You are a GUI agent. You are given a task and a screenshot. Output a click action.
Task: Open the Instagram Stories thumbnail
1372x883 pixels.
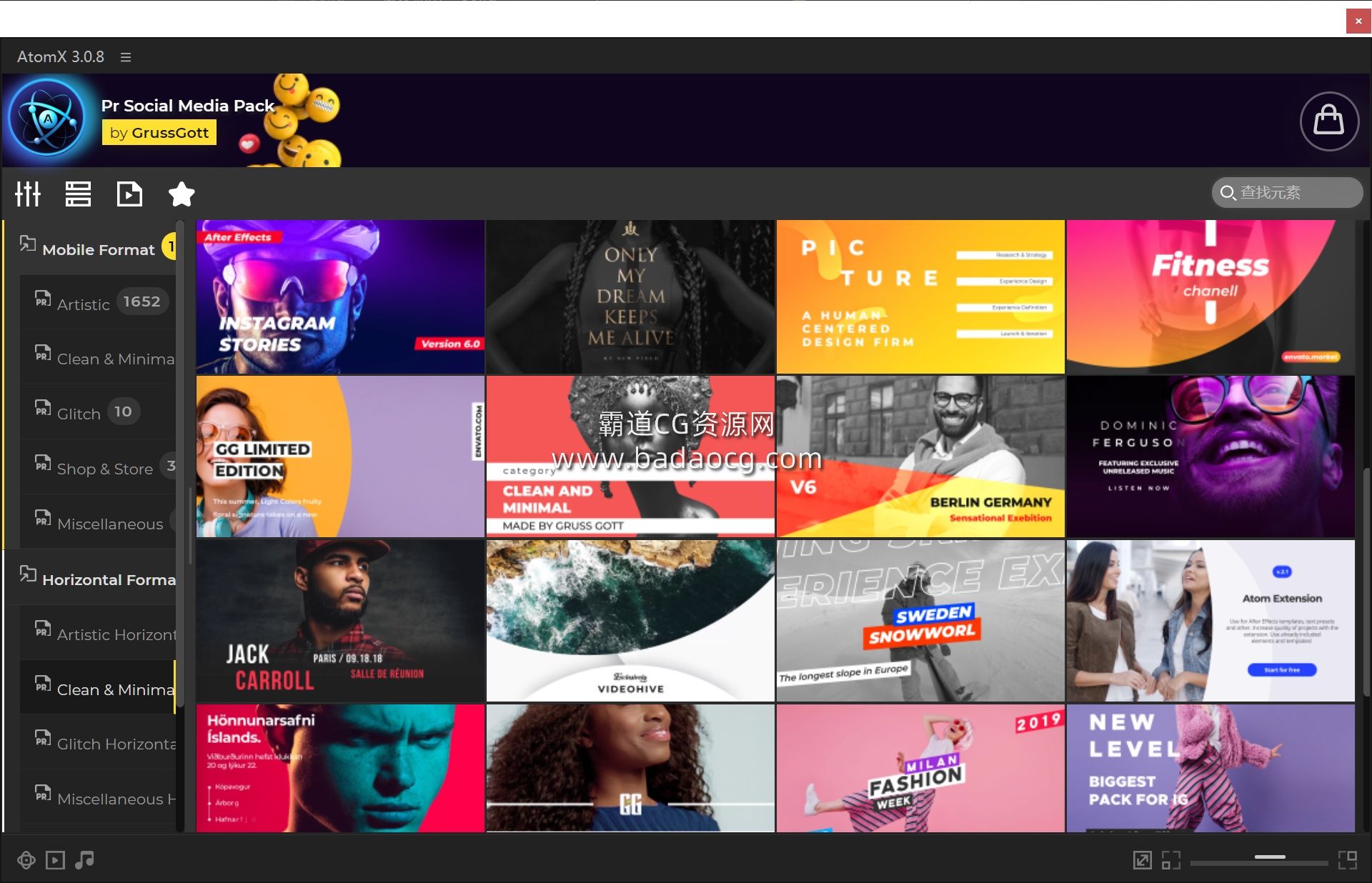[340, 296]
